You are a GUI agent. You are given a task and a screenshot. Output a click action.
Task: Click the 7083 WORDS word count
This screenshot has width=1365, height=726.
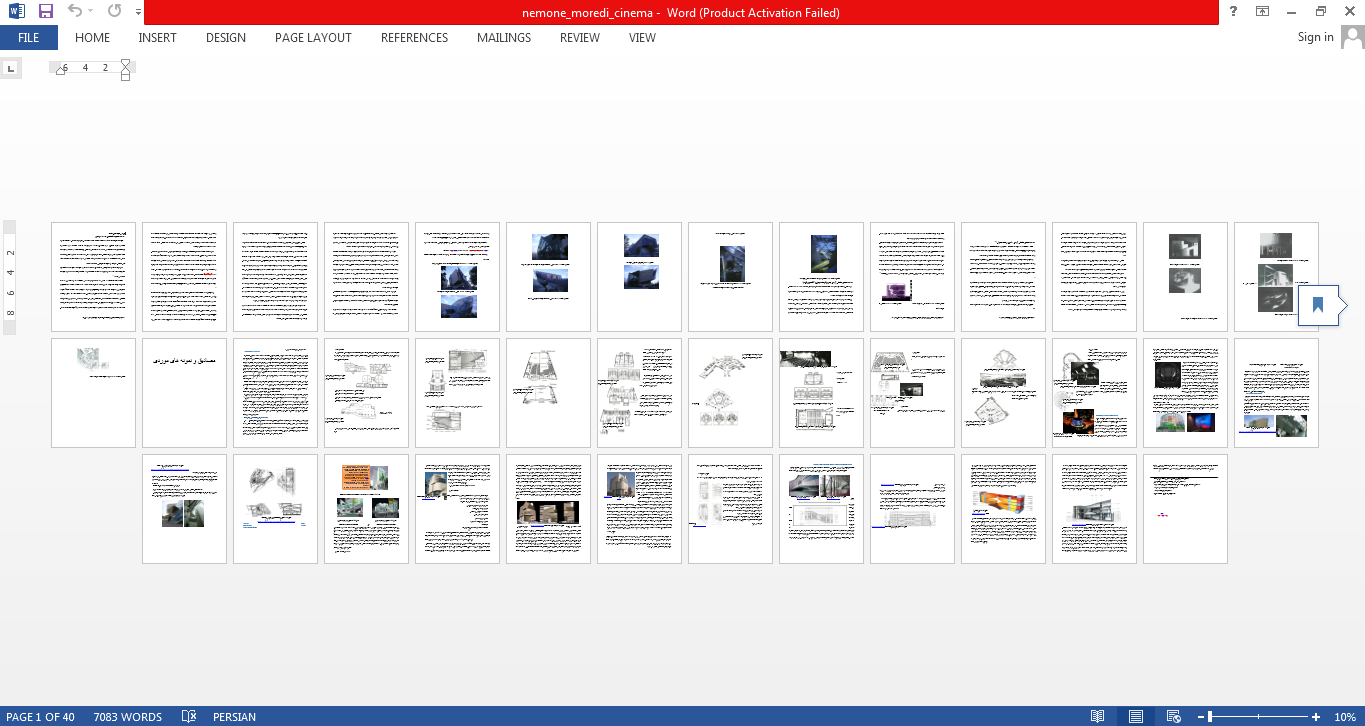click(x=127, y=717)
